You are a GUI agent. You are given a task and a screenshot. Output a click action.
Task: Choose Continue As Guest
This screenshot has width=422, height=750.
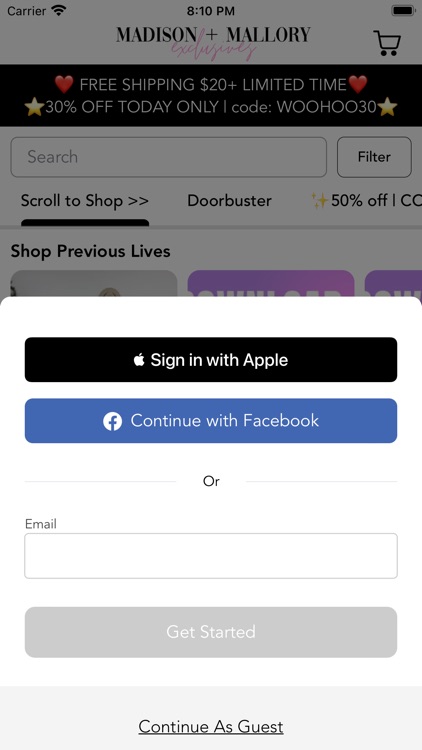point(211,727)
